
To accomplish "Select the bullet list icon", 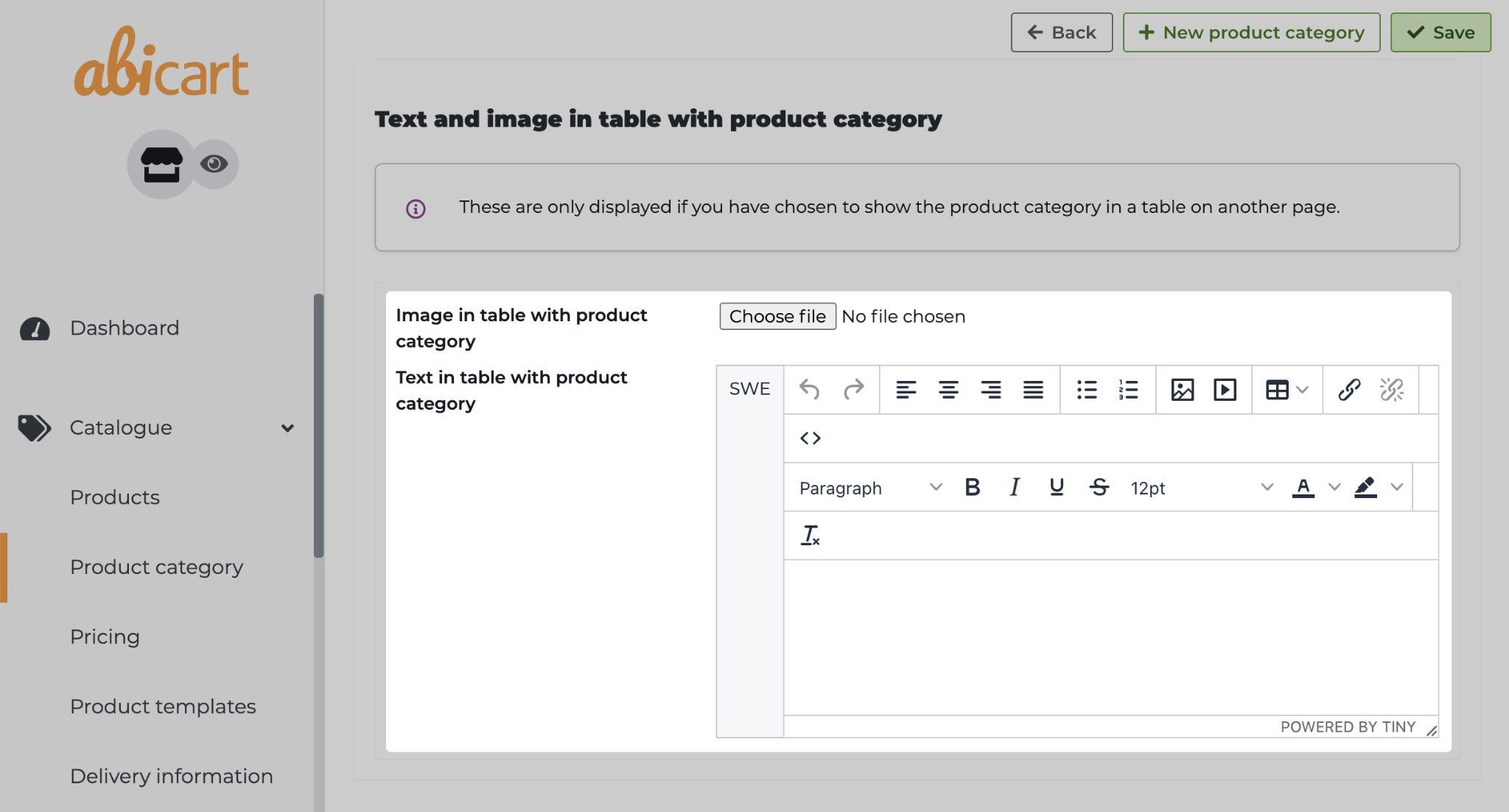I will tap(1086, 389).
